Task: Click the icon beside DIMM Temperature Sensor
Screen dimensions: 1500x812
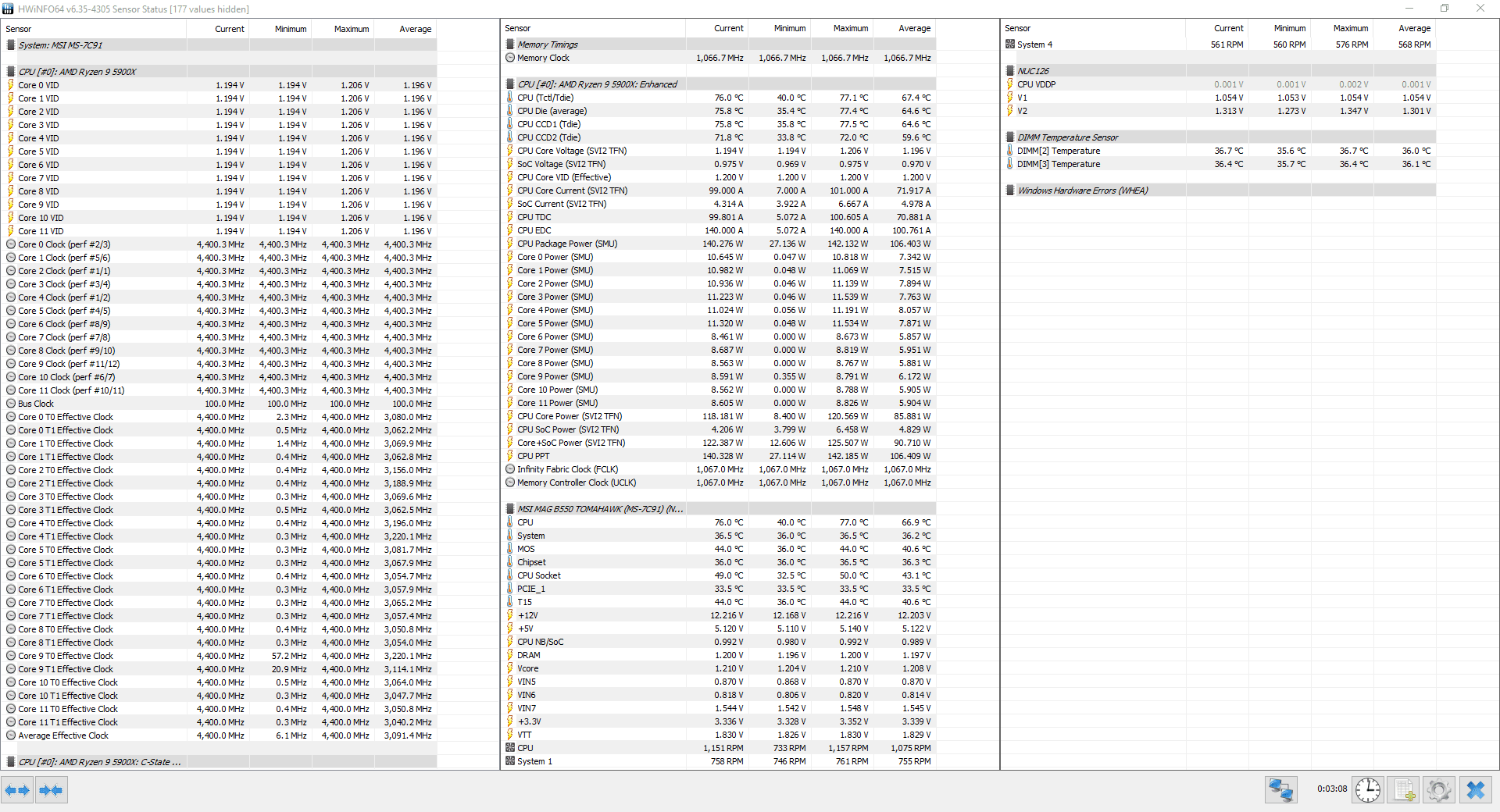Action: [x=1010, y=137]
